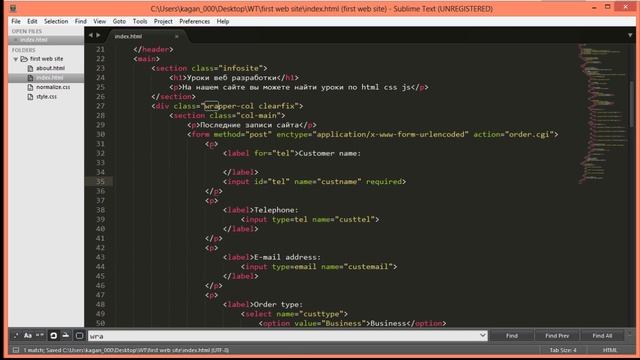Click the first web site folder icon
Image resolution: width=640 pixels, height=360 pixels.
[24, 59]
